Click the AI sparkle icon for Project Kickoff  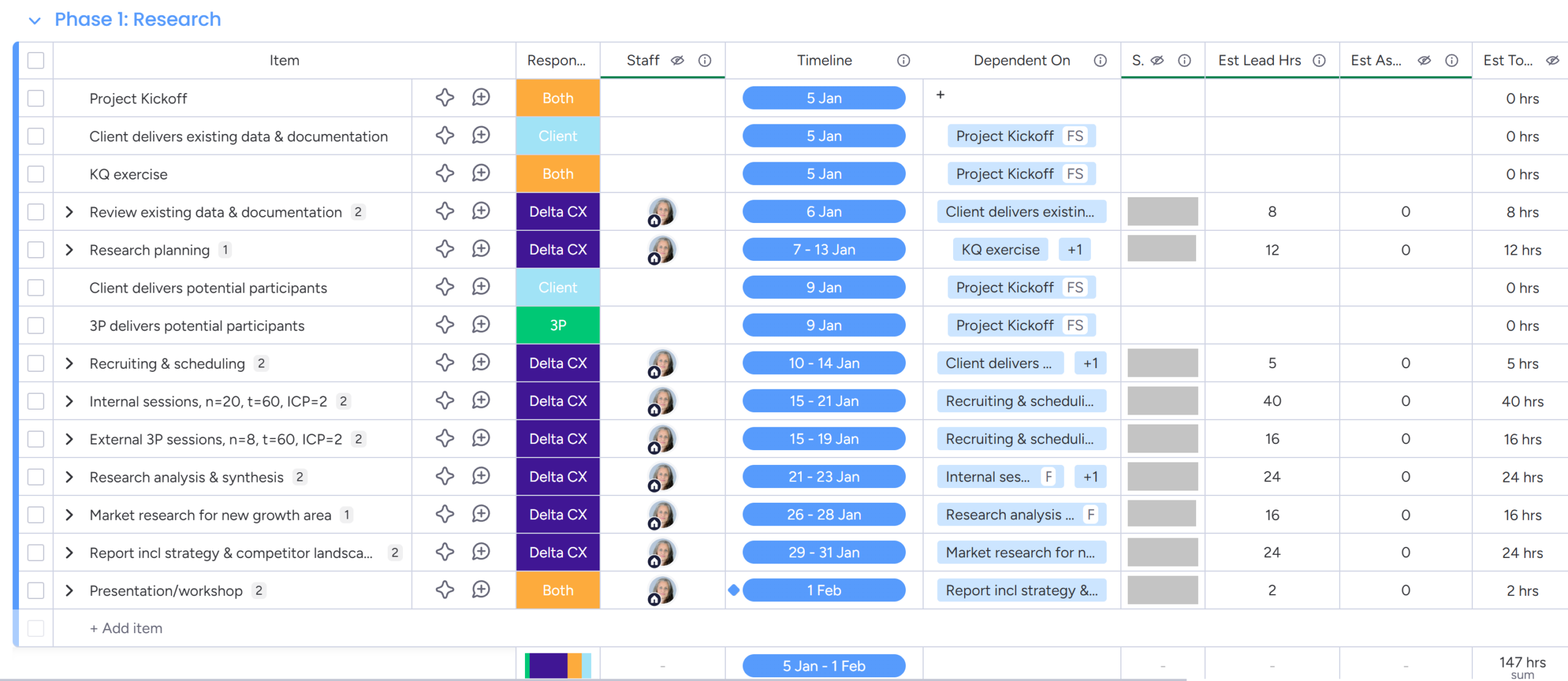(445, 97)
